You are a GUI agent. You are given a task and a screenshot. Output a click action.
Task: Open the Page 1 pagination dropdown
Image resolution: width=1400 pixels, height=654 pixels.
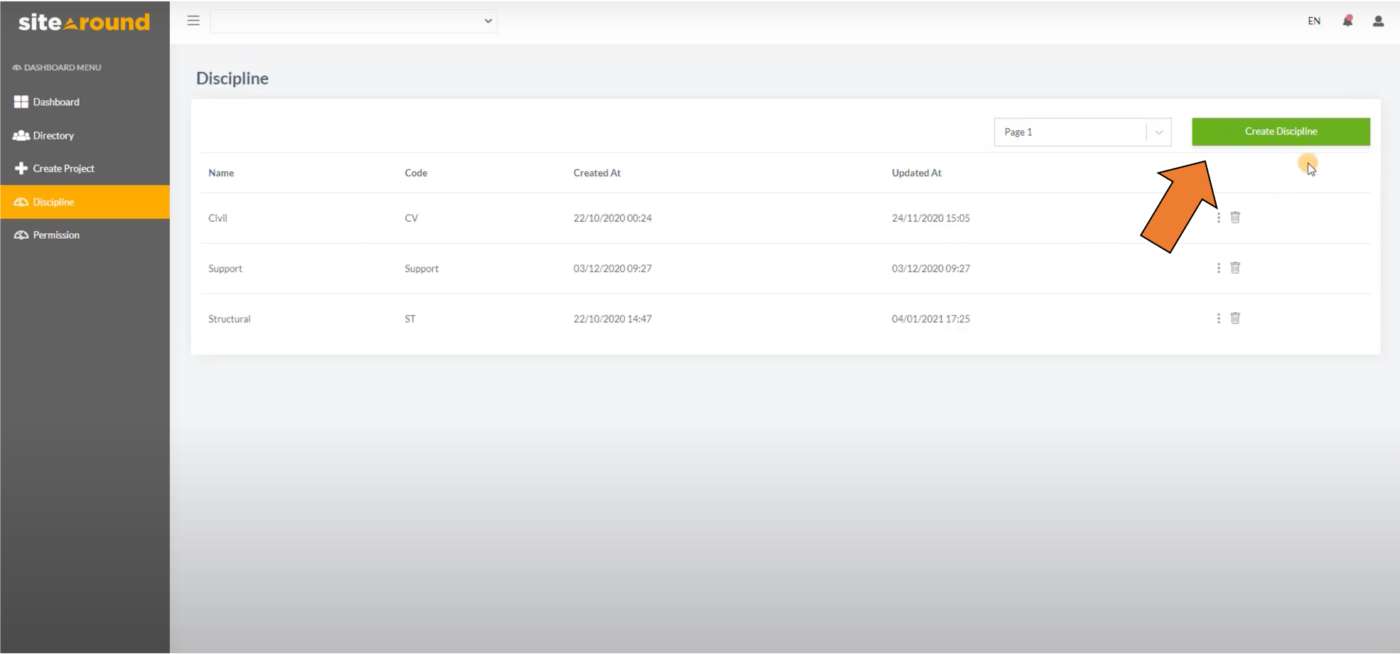point(1082,131)
